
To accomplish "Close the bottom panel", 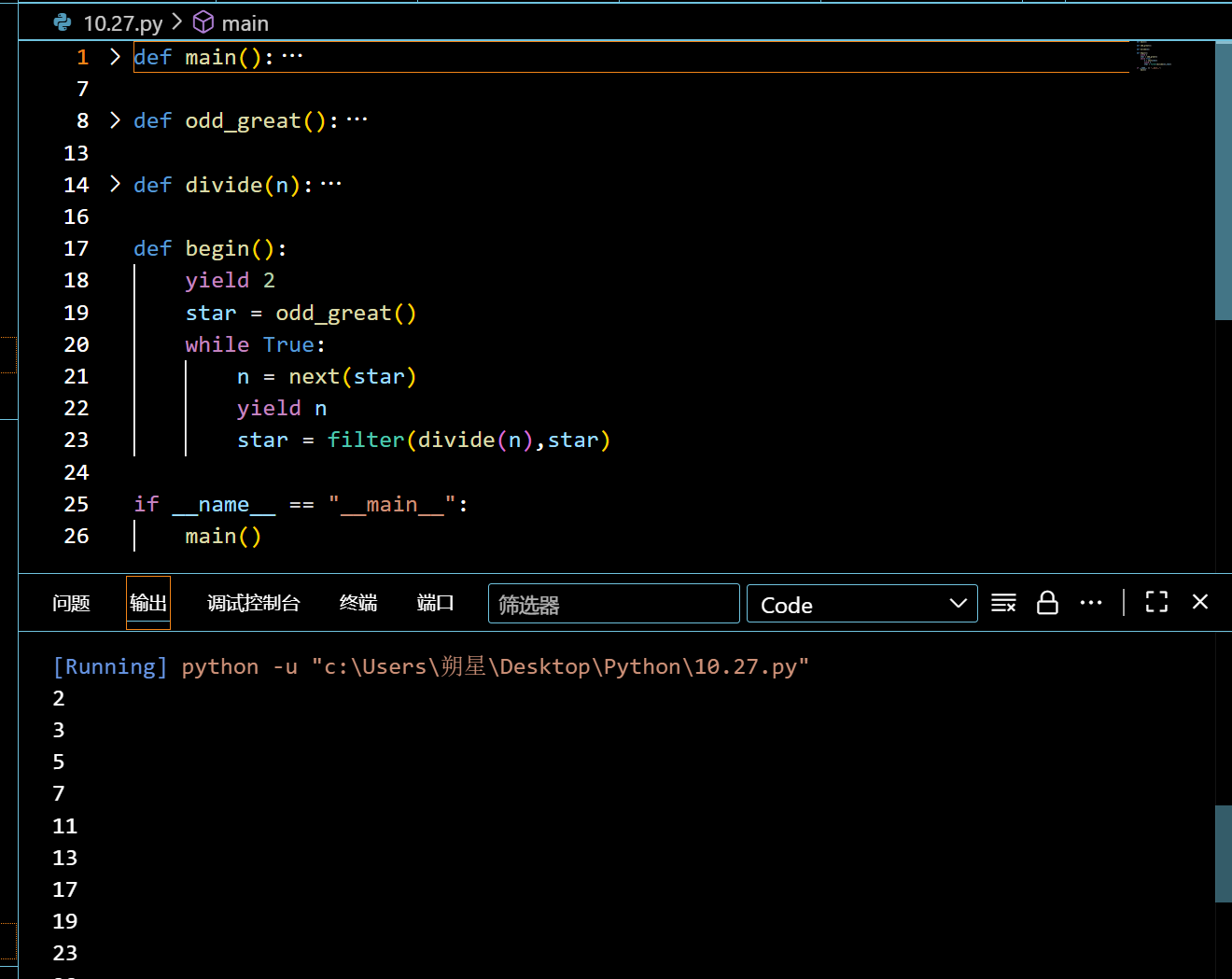I will point(1200,603).
